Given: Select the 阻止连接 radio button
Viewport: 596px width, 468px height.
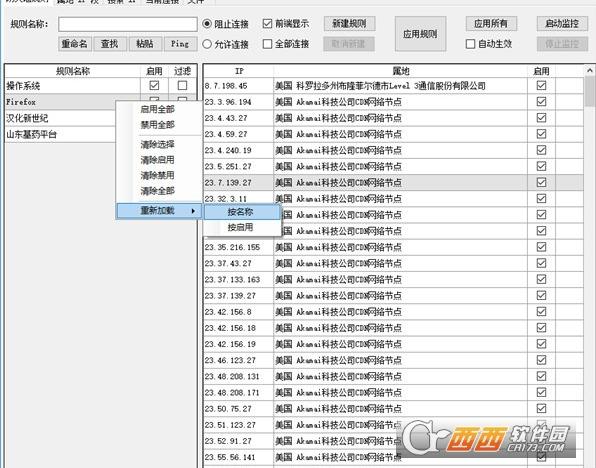Looking at the screenshot, I should tap(207, 24).
